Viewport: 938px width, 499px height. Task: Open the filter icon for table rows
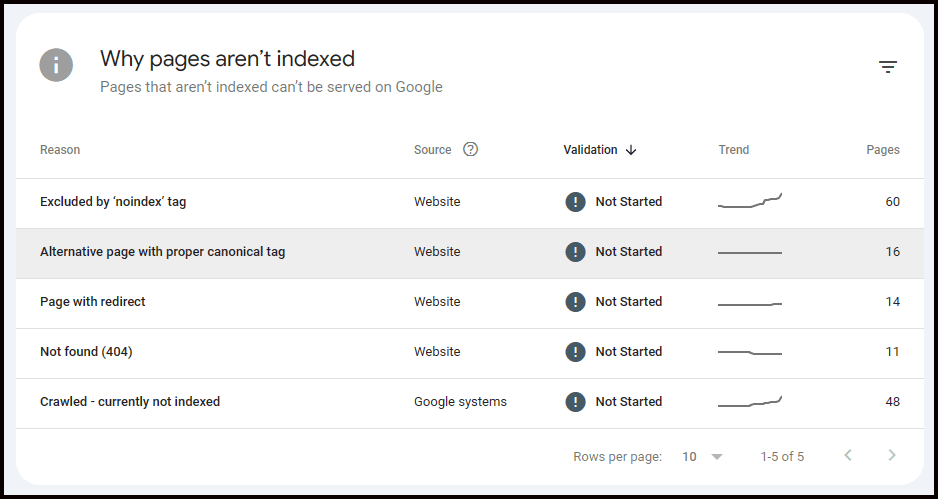pos(887,67)
